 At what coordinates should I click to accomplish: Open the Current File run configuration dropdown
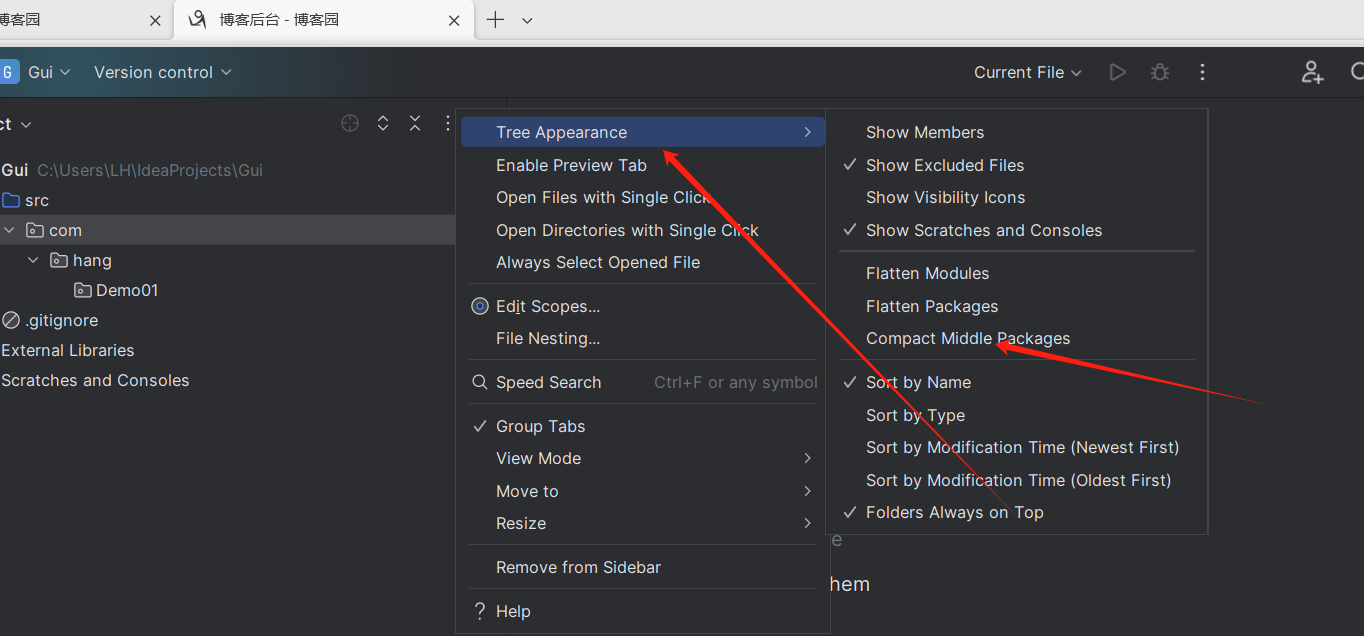[x=1028, y=72]
